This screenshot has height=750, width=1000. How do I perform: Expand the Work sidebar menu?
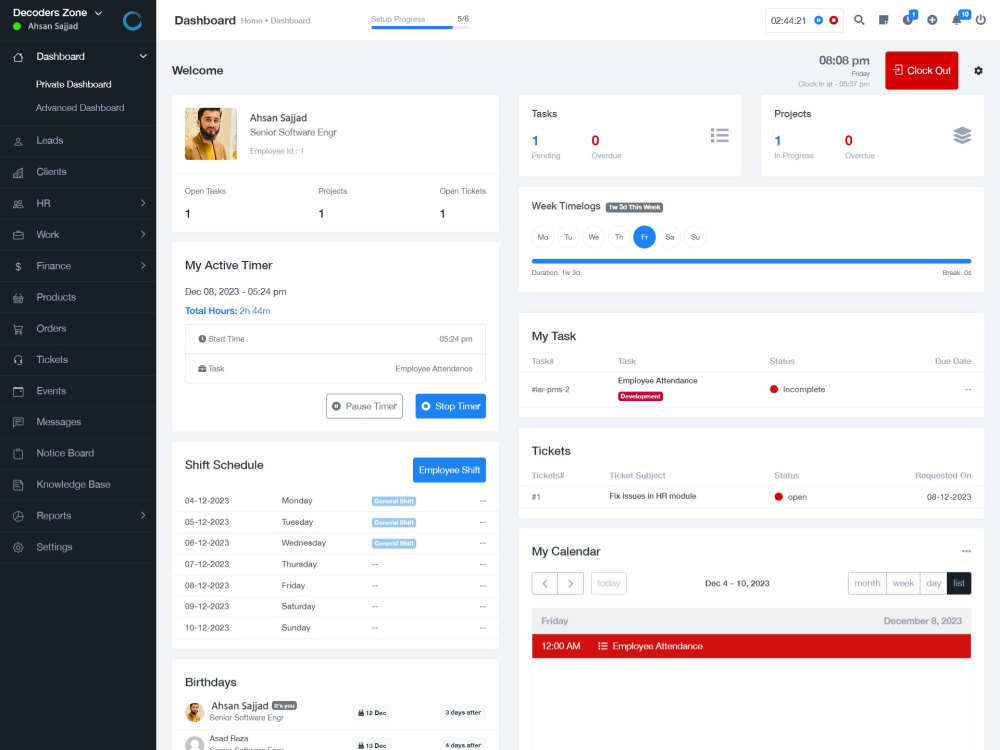143,234
